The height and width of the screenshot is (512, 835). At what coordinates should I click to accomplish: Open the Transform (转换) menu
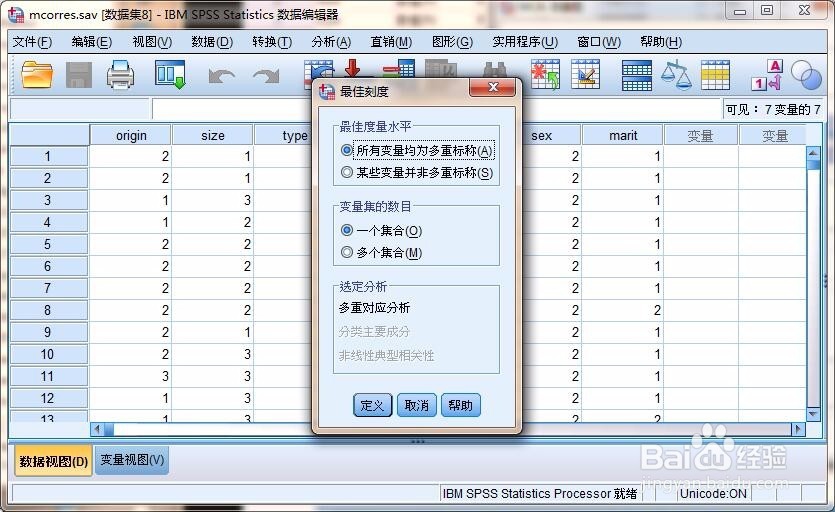pyautogui.click(x=272, y=42)
